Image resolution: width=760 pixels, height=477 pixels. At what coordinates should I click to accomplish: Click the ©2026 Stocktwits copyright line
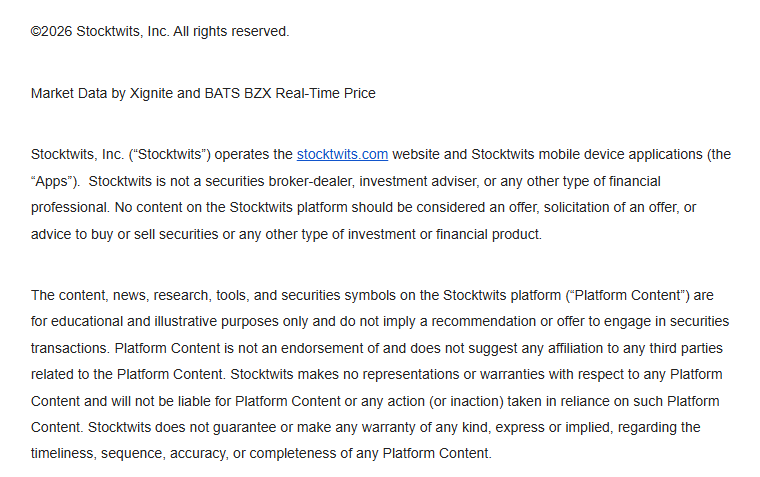(x=160, y=32)
